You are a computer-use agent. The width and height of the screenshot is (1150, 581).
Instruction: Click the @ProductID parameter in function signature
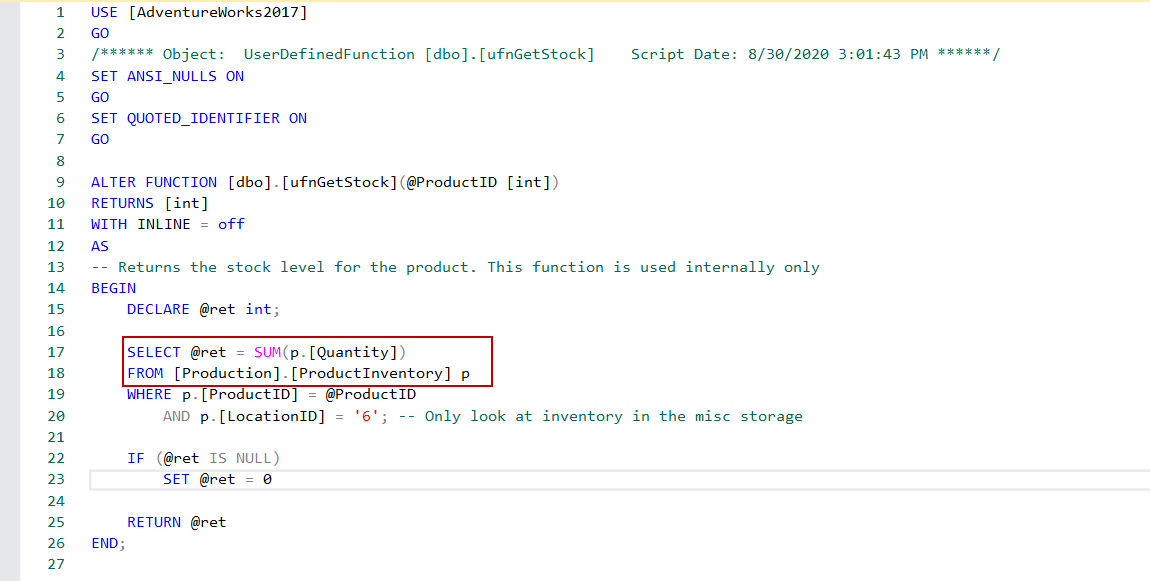(x=455, y=182)
